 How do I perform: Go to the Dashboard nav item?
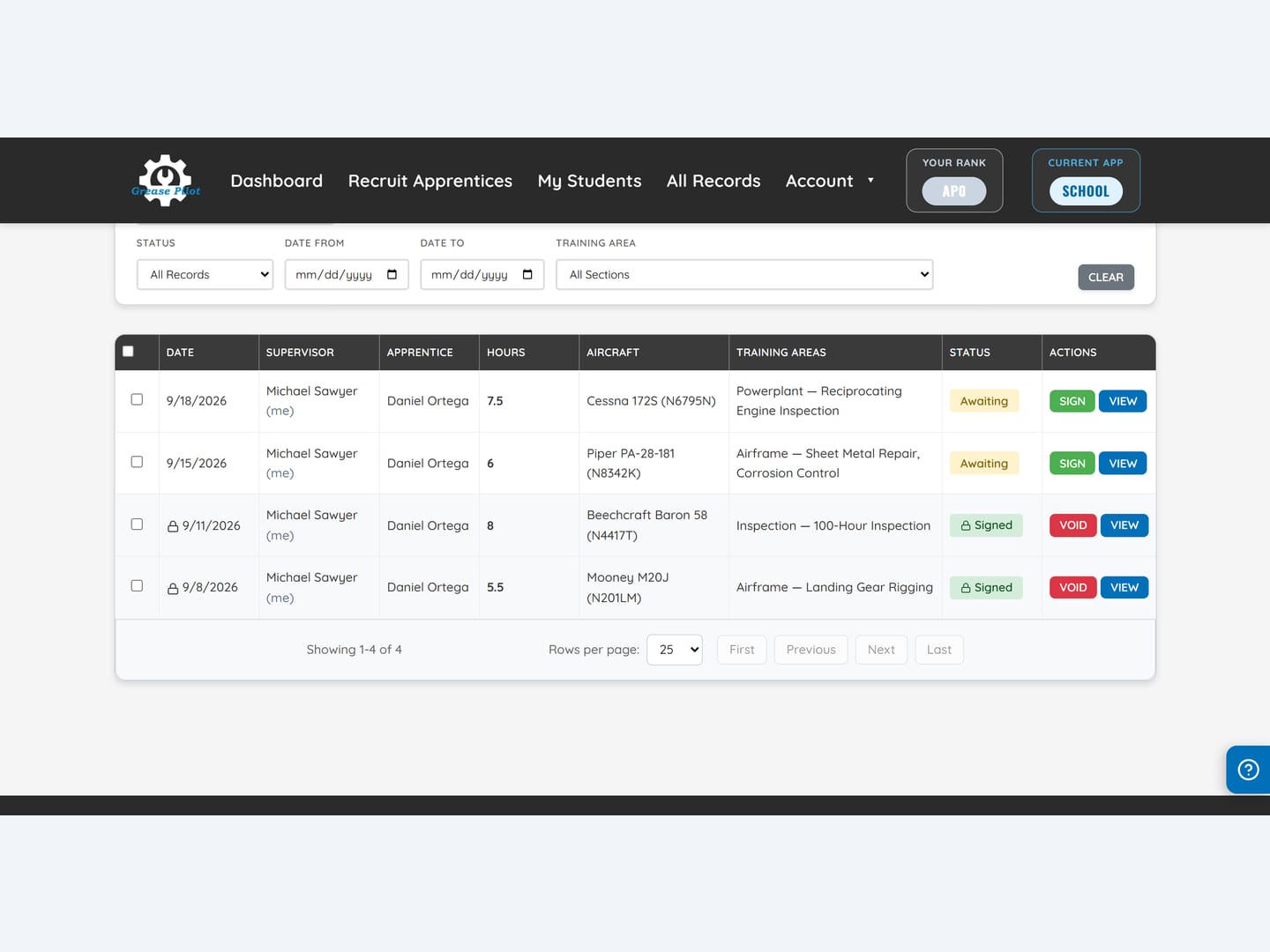(277, 181)
